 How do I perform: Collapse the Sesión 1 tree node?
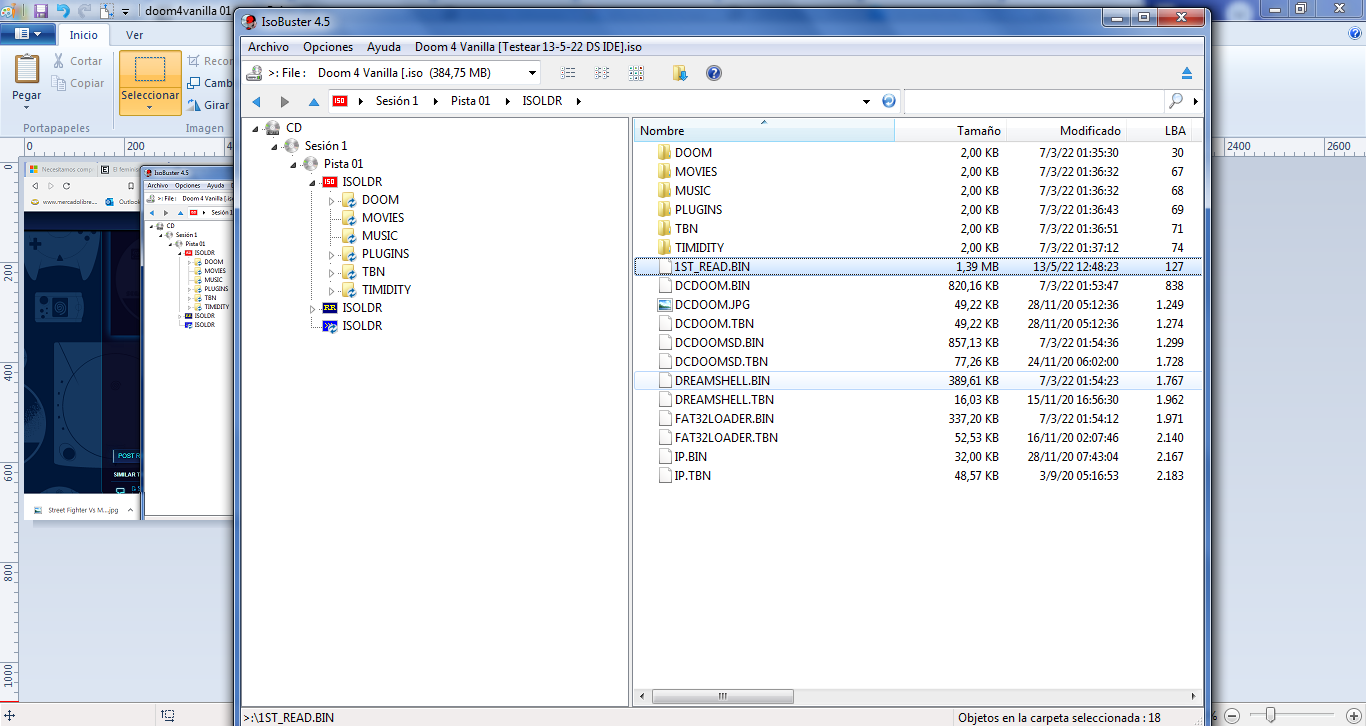pyautogui.click(x=275, y=146)
